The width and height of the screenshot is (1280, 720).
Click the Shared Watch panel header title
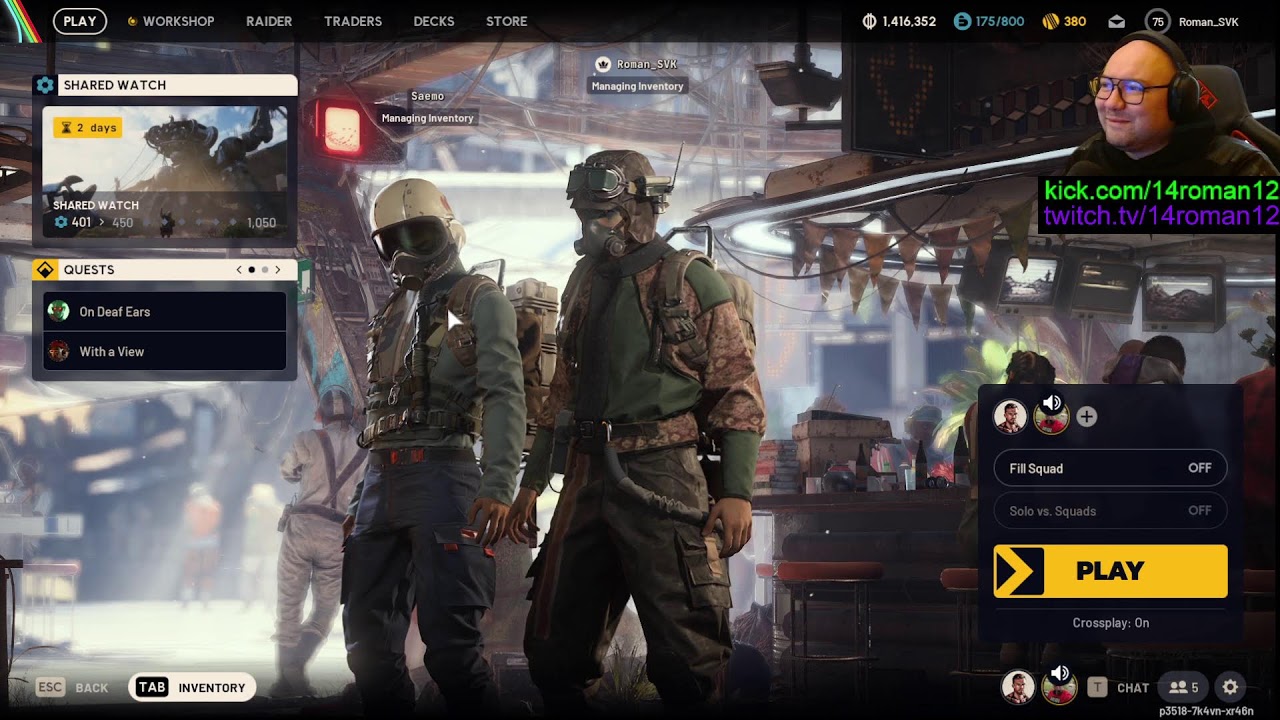115,85
